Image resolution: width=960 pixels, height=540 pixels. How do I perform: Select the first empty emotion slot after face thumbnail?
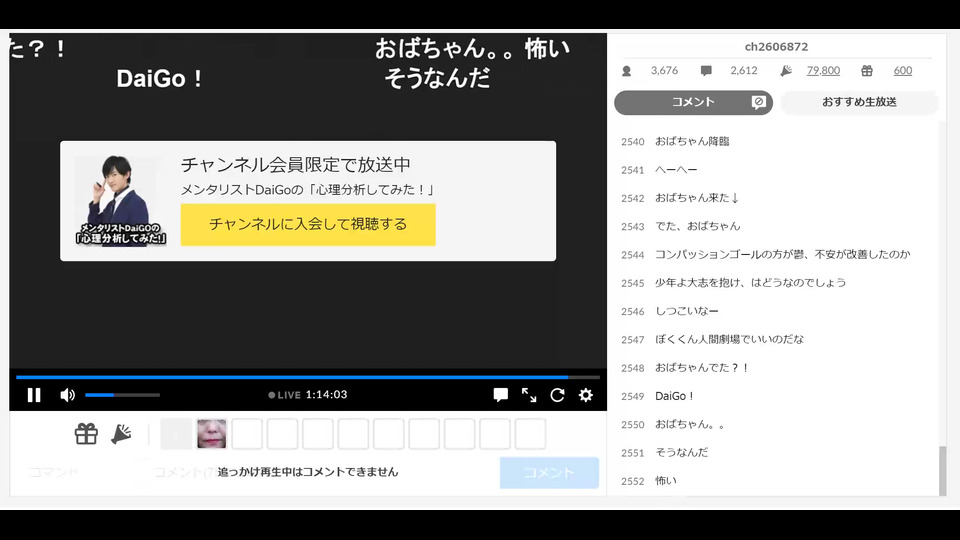pos(247,433)
